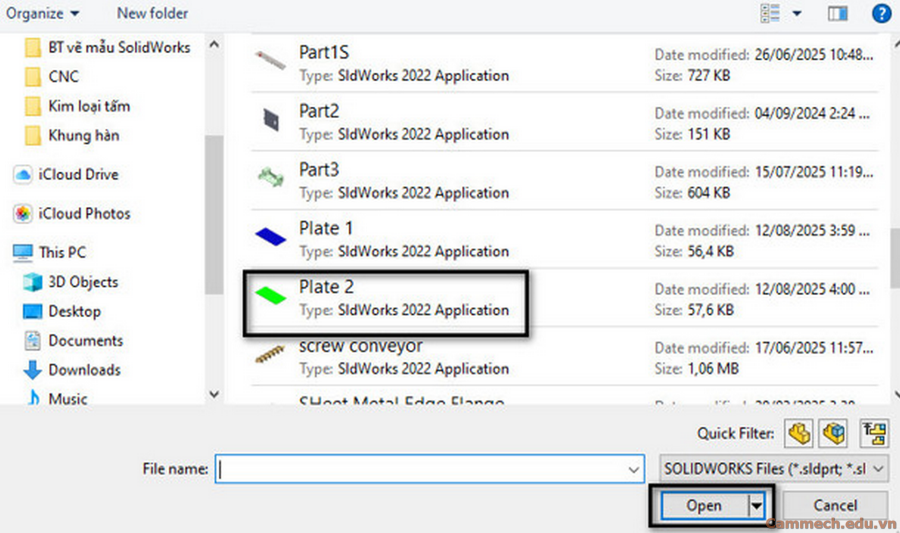Go to the Downloads location

coord(72,370)
